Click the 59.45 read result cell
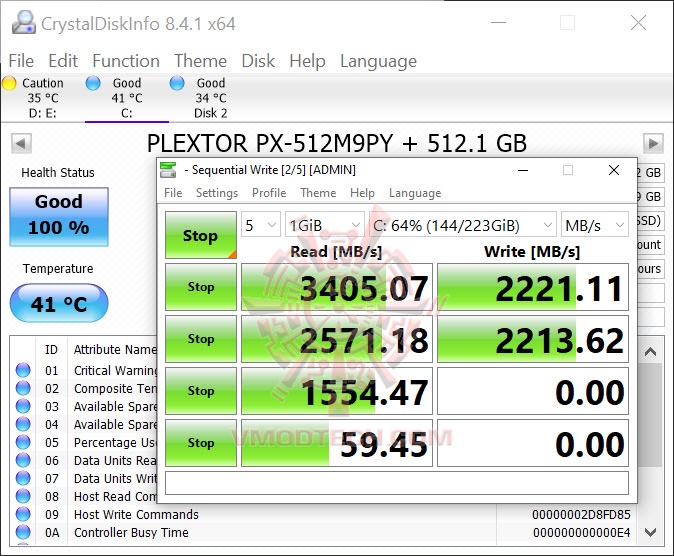674x556 pixels. tap(337, 443)
